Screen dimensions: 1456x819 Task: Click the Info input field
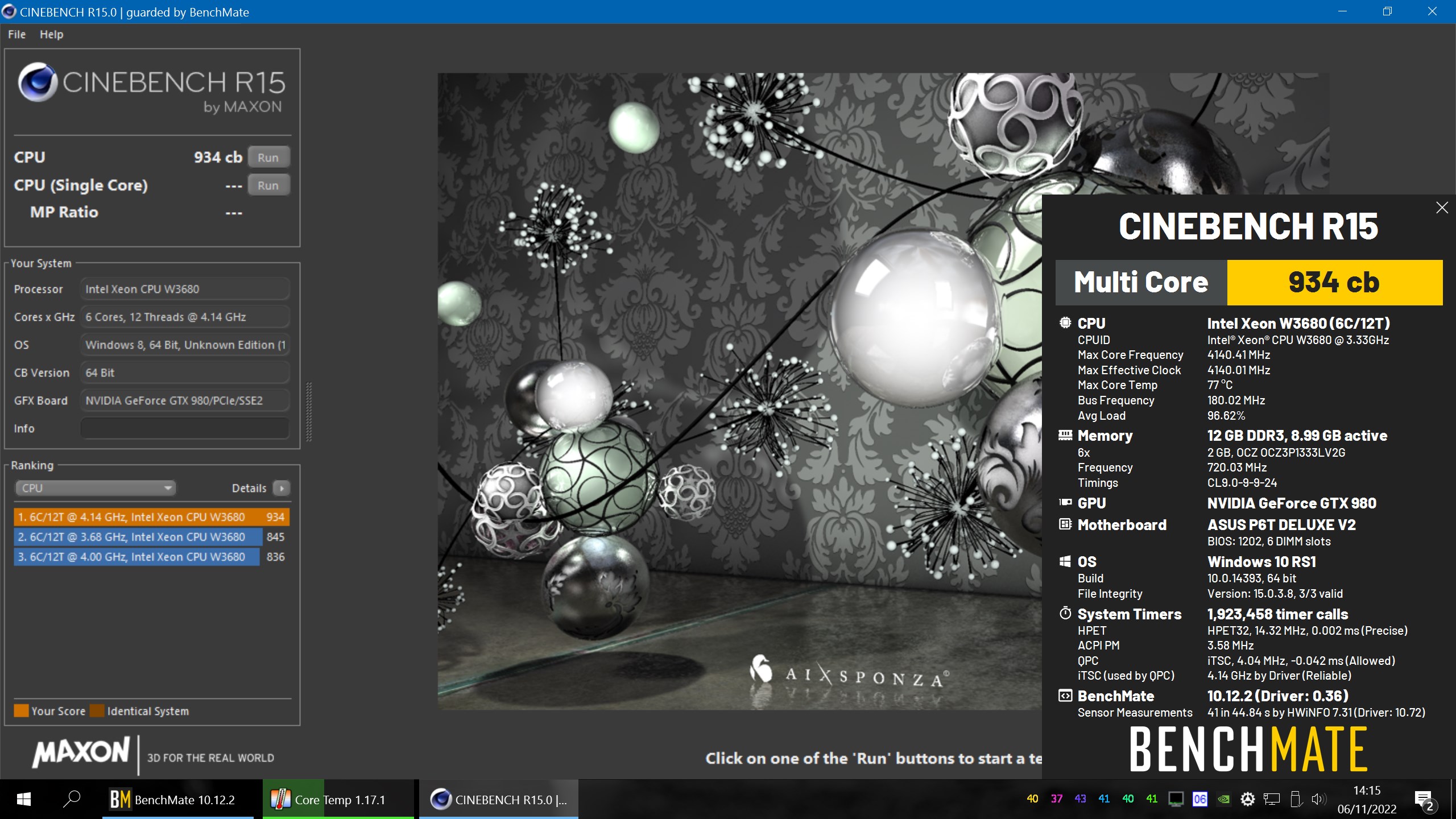[185, 428]
